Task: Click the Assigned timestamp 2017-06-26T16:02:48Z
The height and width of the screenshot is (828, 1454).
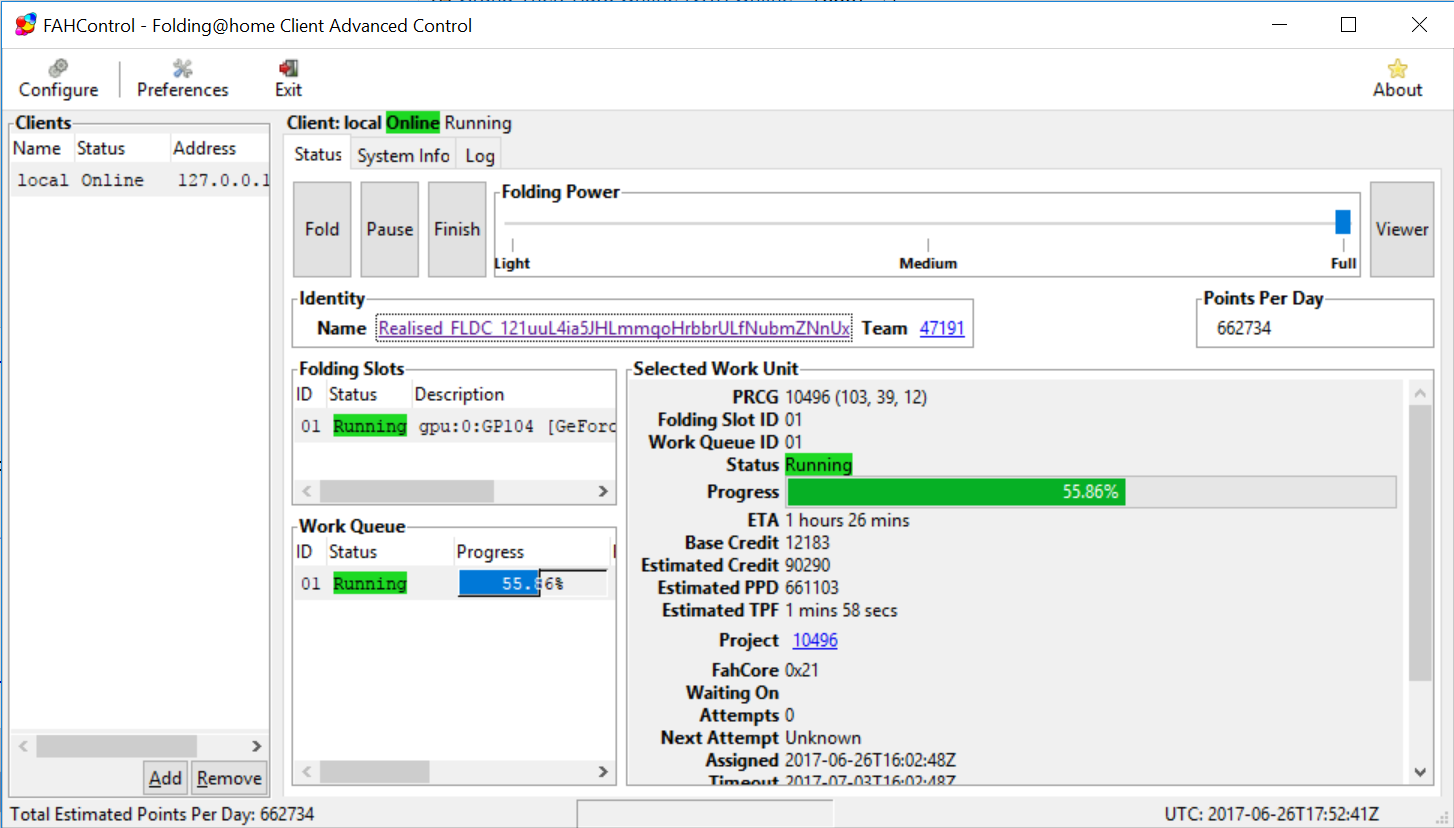Action: 871,761
